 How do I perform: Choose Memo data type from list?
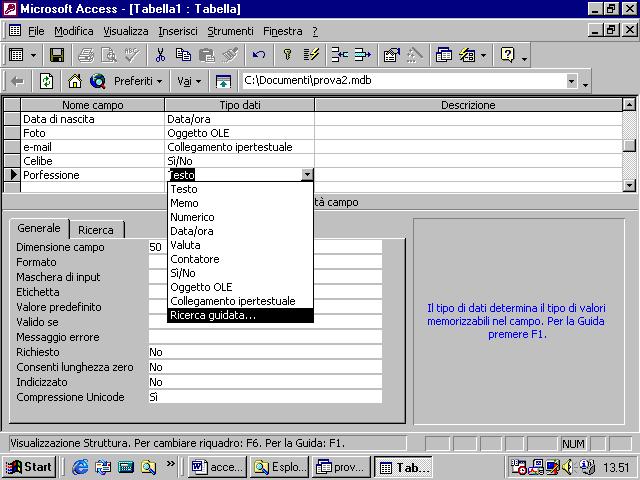(x=240, y=203)
